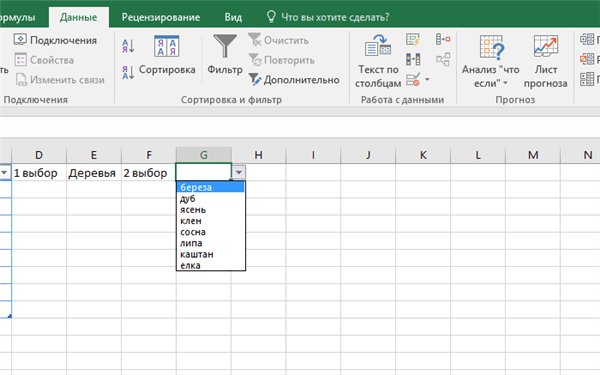600x375 pixels.
Task: Expand the Data Validation dropdown arrow
Action: point(427,80)
